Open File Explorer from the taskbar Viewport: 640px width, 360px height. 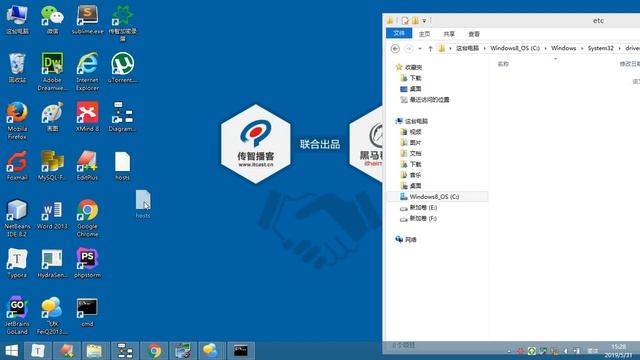coord(94,351)
